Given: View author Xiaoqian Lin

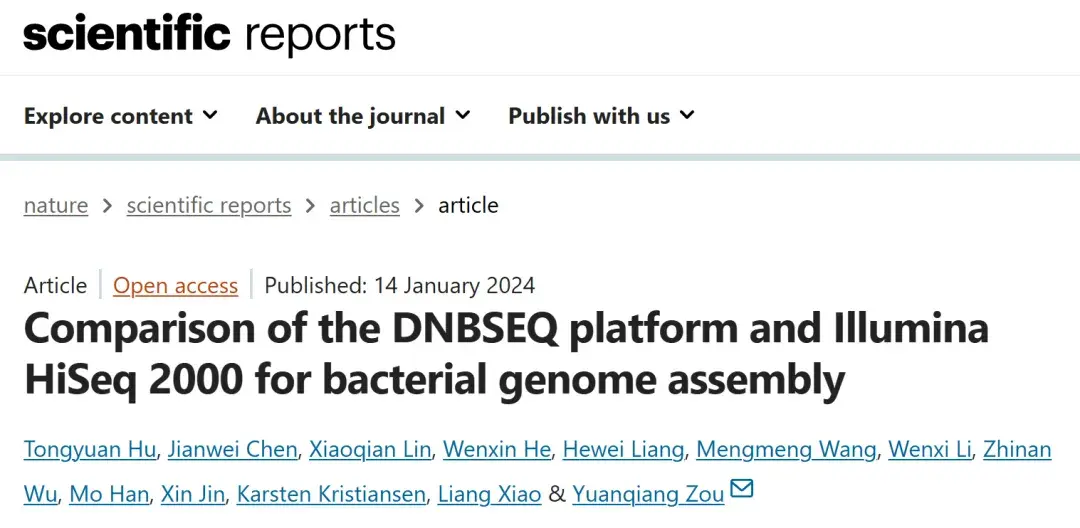Looking at the screenshot, I should click(x=370, y=450).
